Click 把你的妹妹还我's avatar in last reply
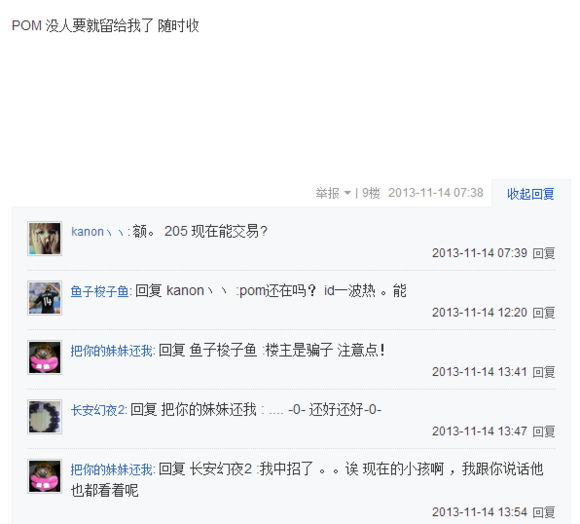Viewport: 580px width, 524px height. tap(44, 476)
